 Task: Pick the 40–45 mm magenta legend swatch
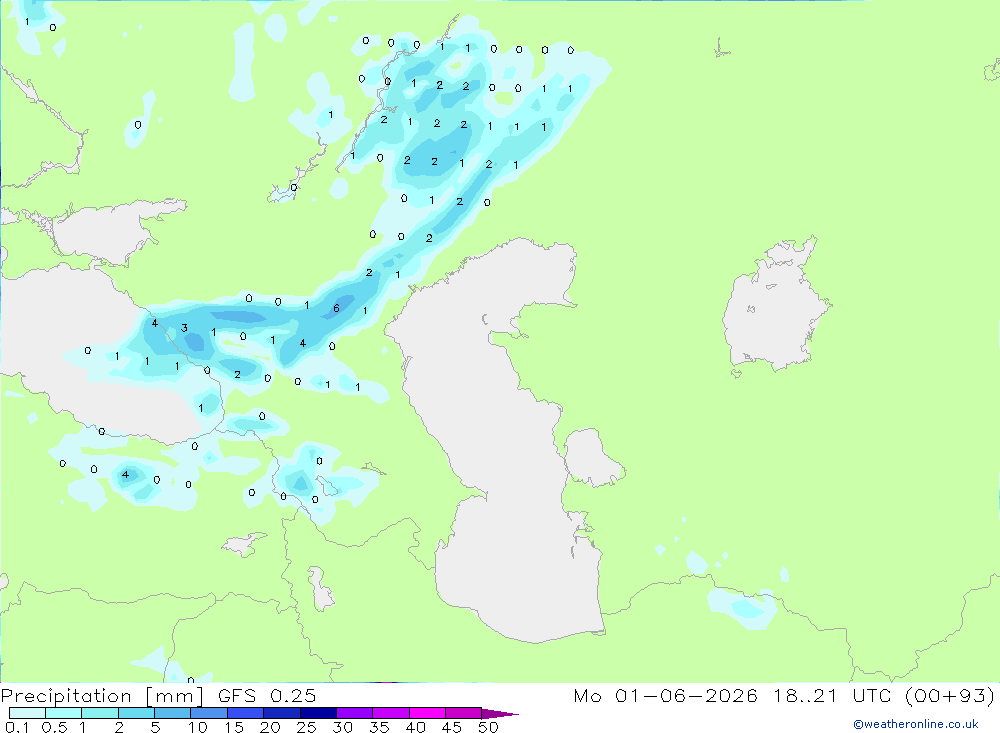[x=427, y=713]
